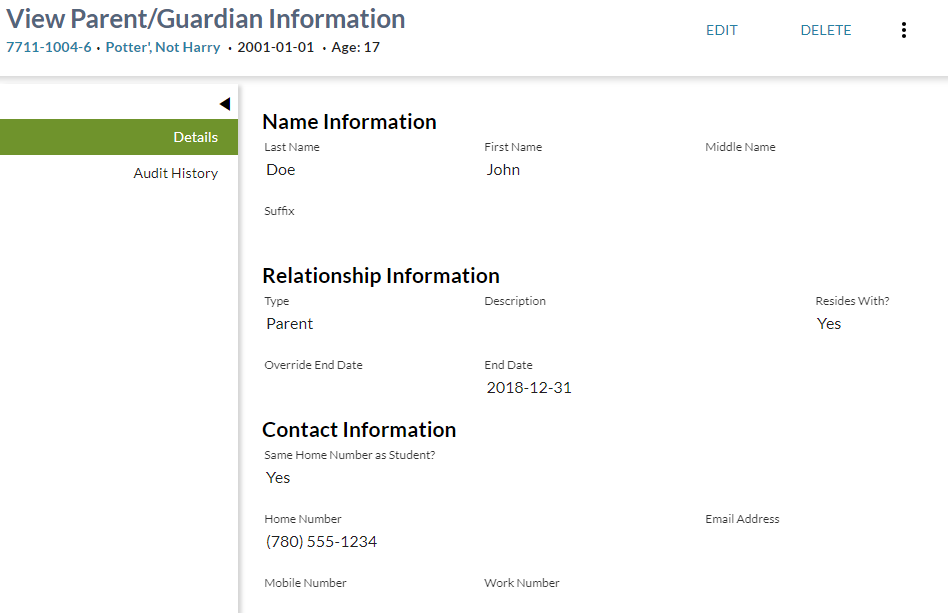Select the First Name value John
This screenshot has width=948, height=613.
click(503, 170)
